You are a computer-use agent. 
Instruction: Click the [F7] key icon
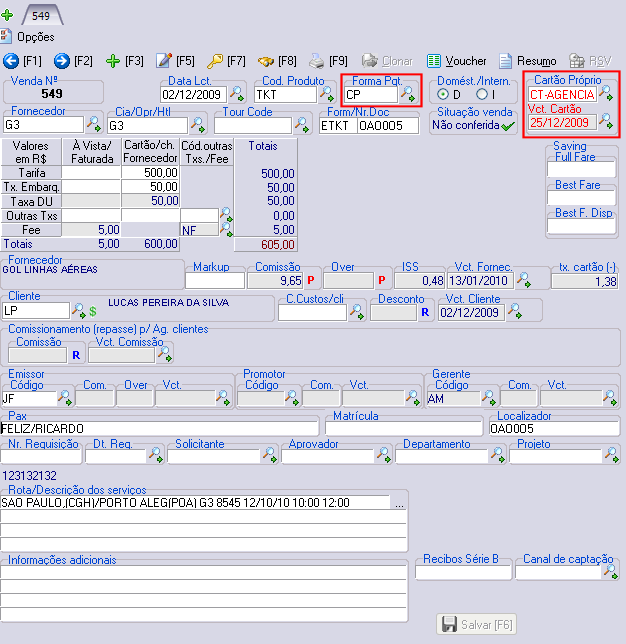click(x=215, y=61)
